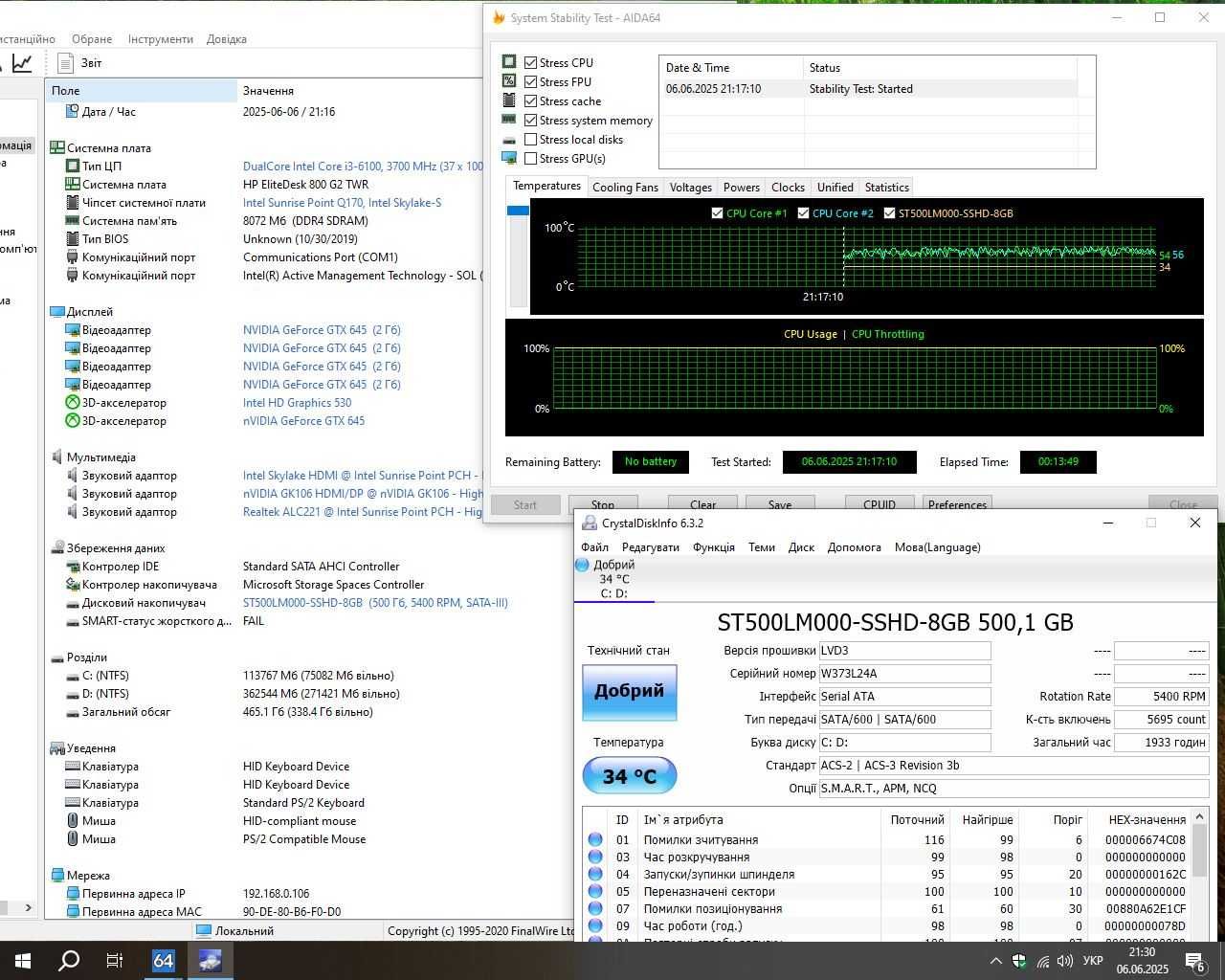Click the Збереження даних group icon
The image size is (1225, 980).
pos(56,548)
